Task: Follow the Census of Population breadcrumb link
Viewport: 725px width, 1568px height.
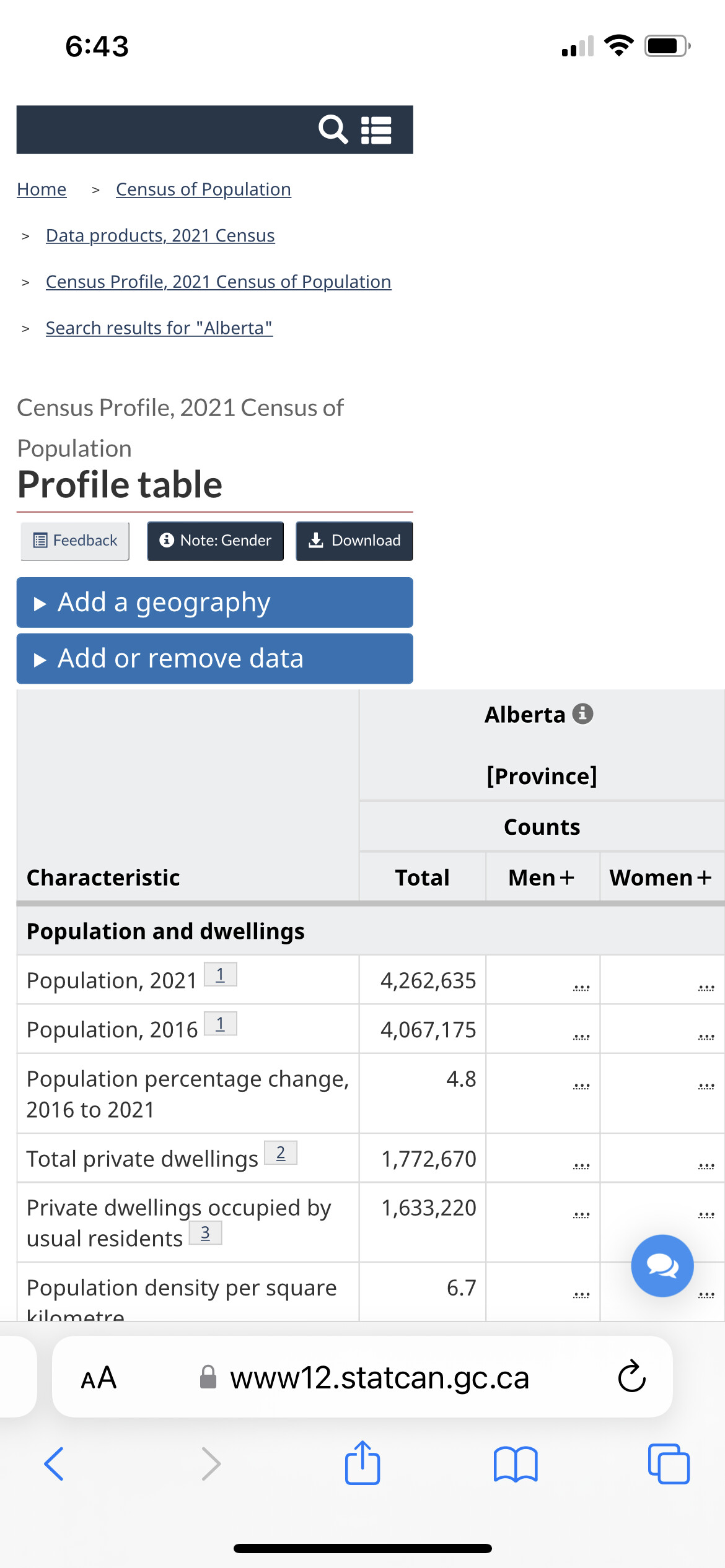Action: coord(203,189)
